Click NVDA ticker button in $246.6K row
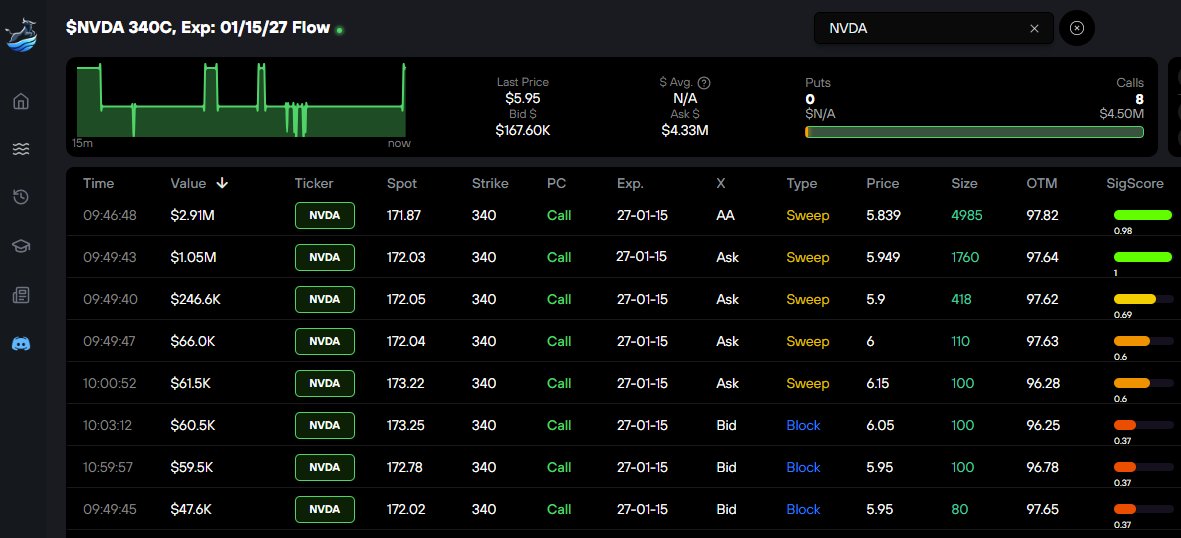The image size is (1181, 538). [325, 300]
